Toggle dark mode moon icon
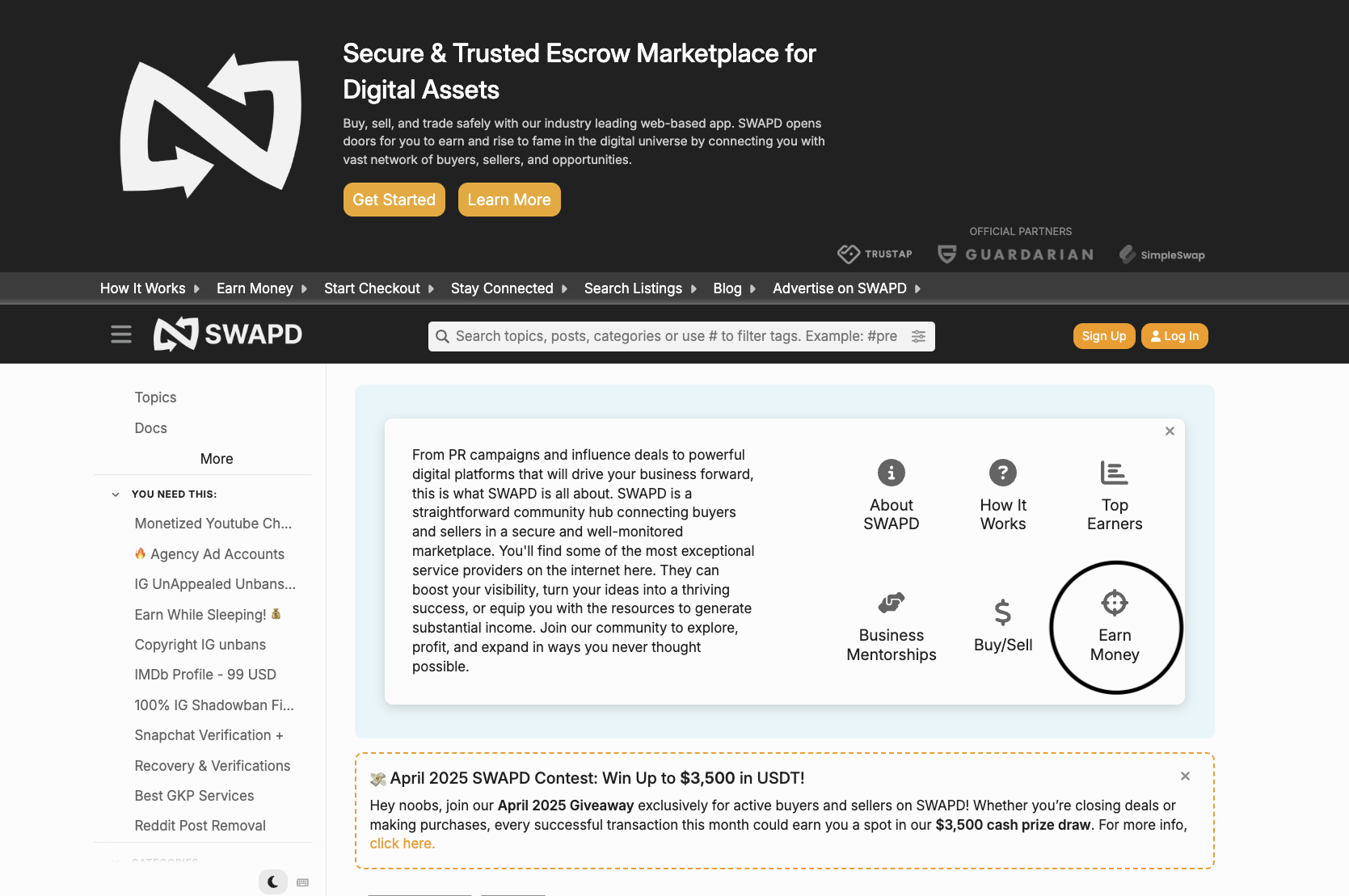This screenshot has height=896, width=1349. point(273,882)
